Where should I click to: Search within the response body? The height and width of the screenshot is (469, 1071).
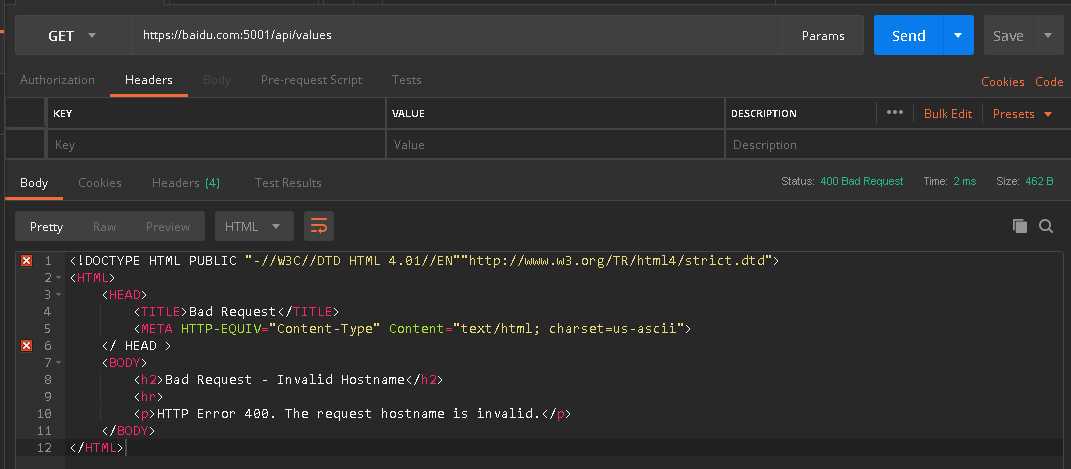click(x=1046, y=226)
